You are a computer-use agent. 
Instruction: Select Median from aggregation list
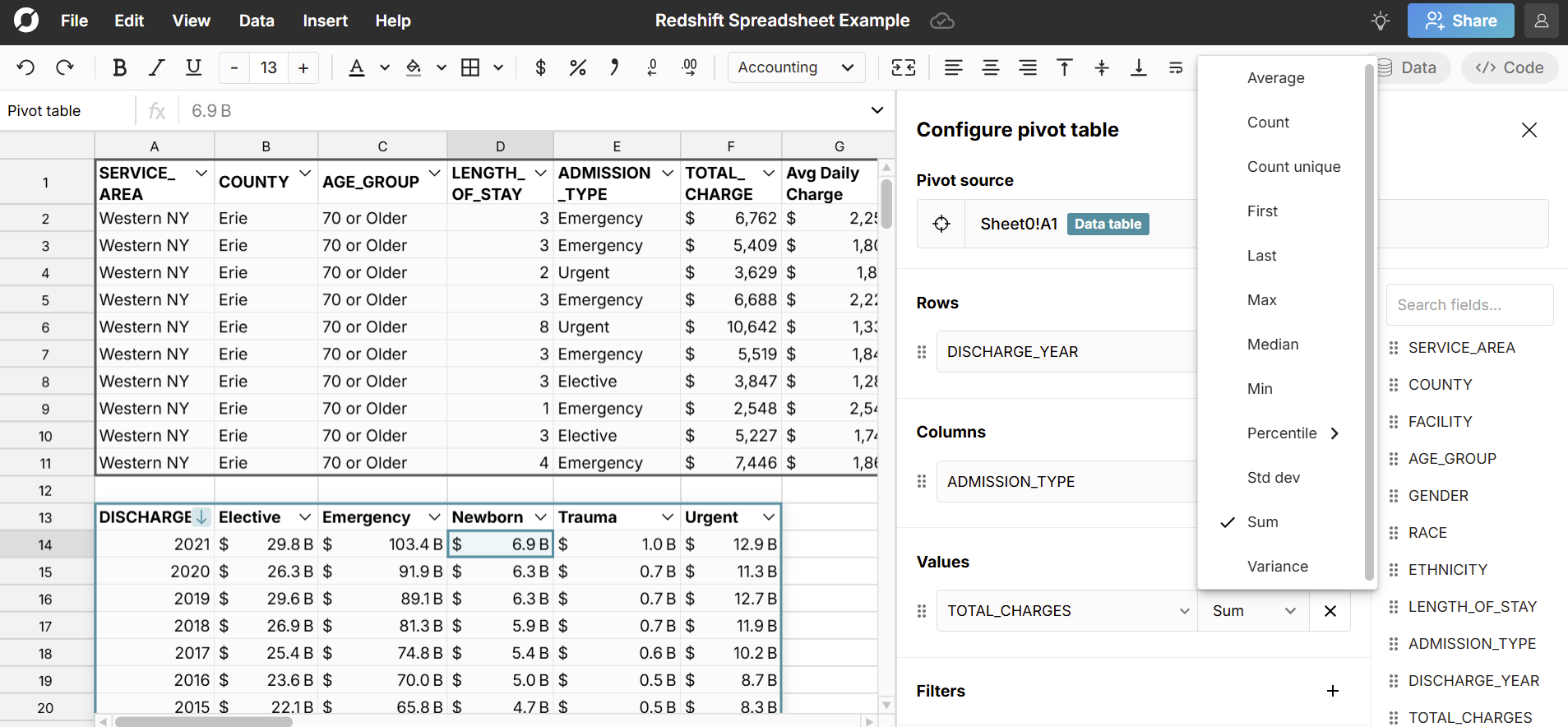(x=1273, y=345)
